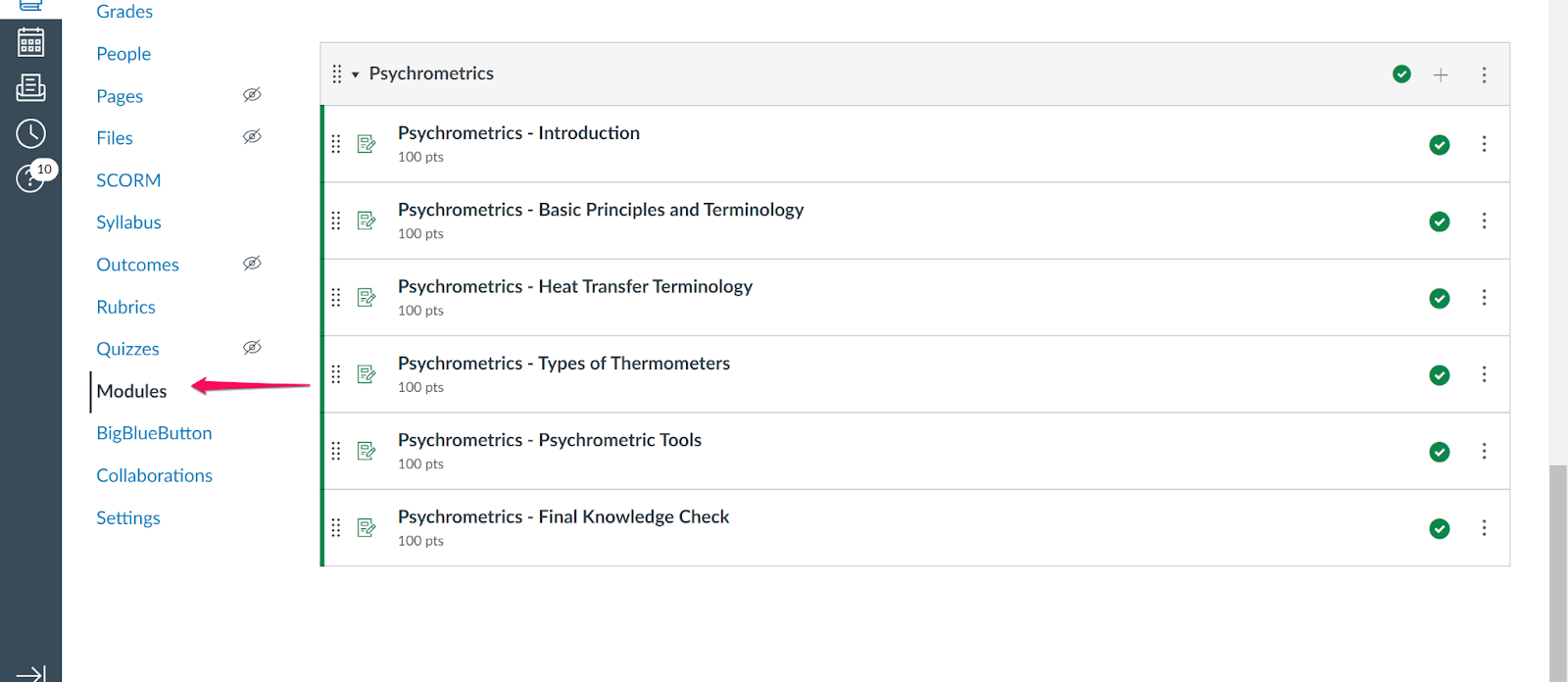
Task: Click the hidden eye icon next to Pages
Action: click(252, 95)
